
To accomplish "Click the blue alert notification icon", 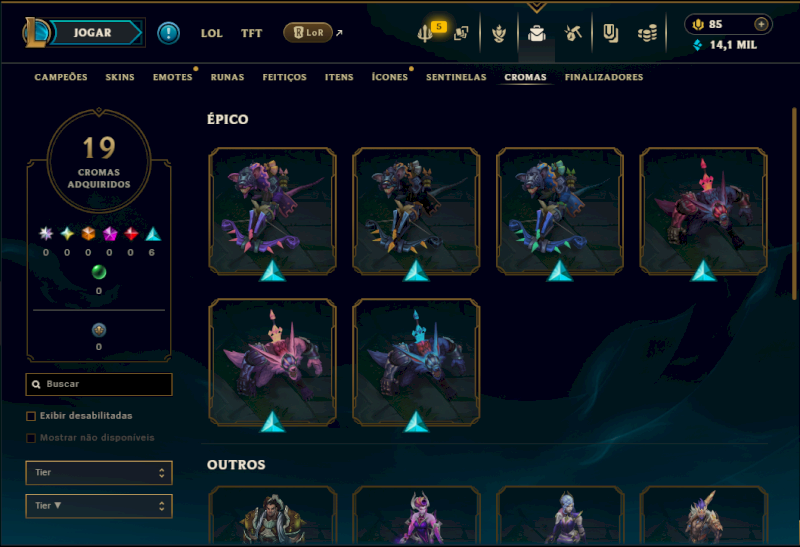I will click(x=168, y=33).
